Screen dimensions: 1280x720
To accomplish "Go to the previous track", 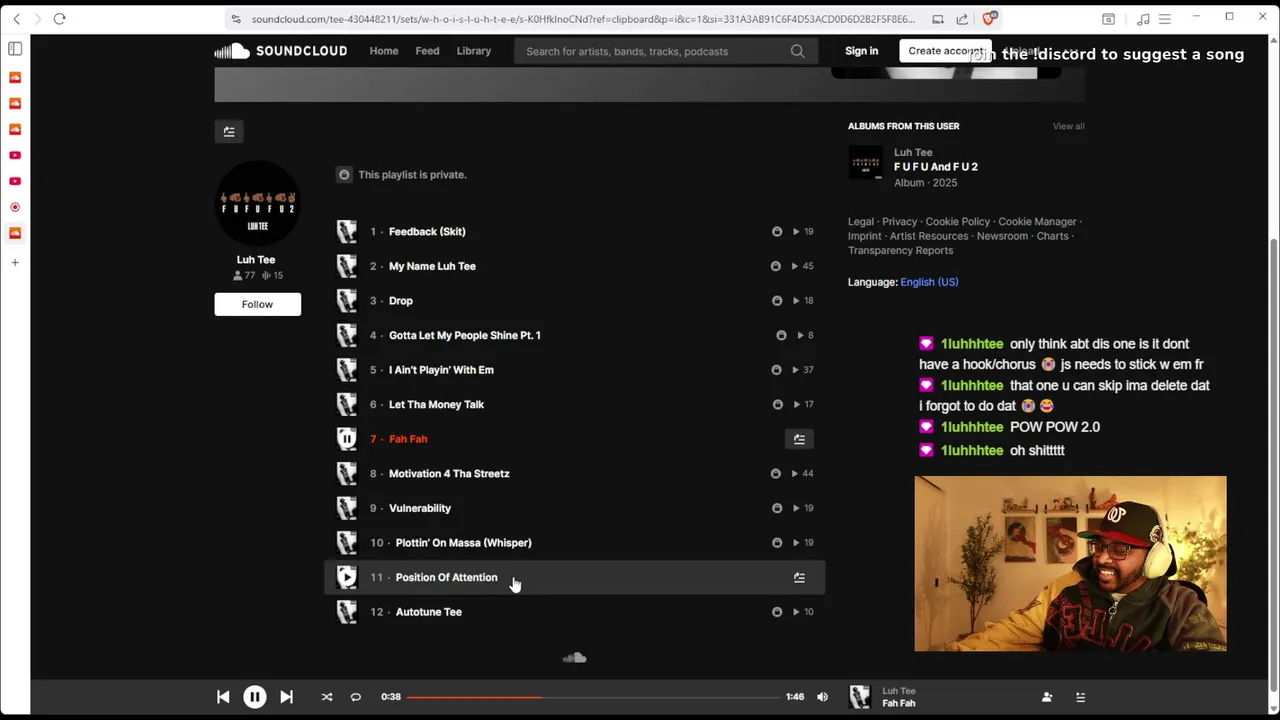I will (x=223, y=697).
